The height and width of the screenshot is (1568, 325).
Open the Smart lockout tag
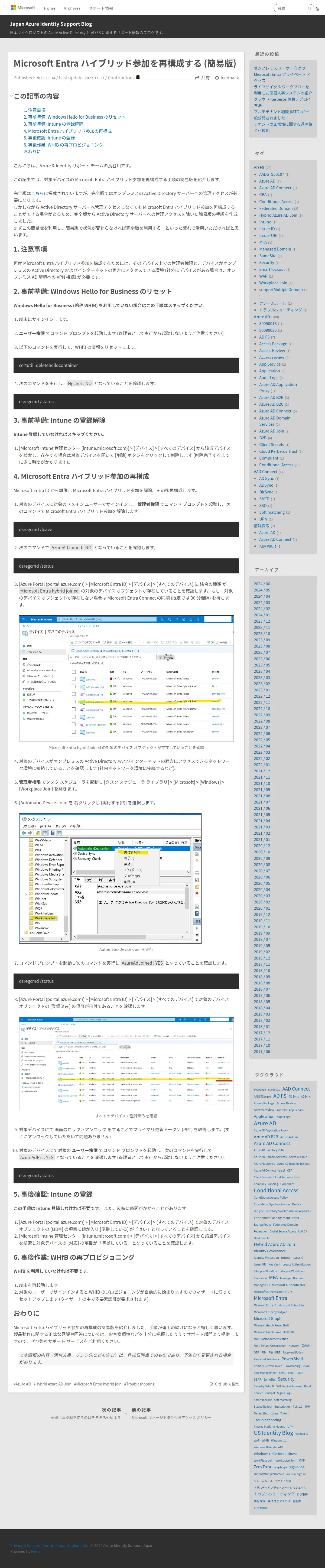coord(272,269)
